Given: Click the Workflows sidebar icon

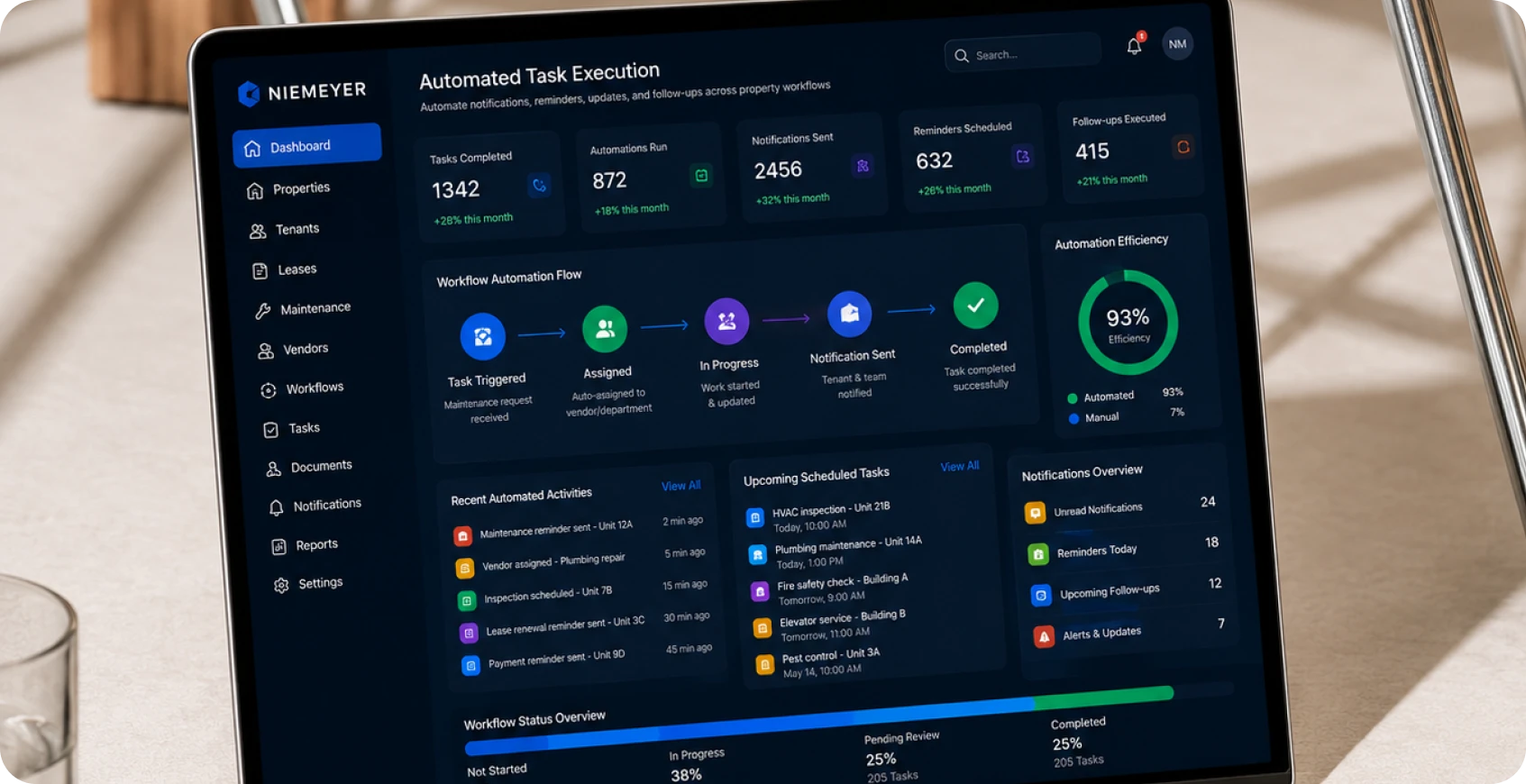Looking at the screenshot, I should [269, 390].
